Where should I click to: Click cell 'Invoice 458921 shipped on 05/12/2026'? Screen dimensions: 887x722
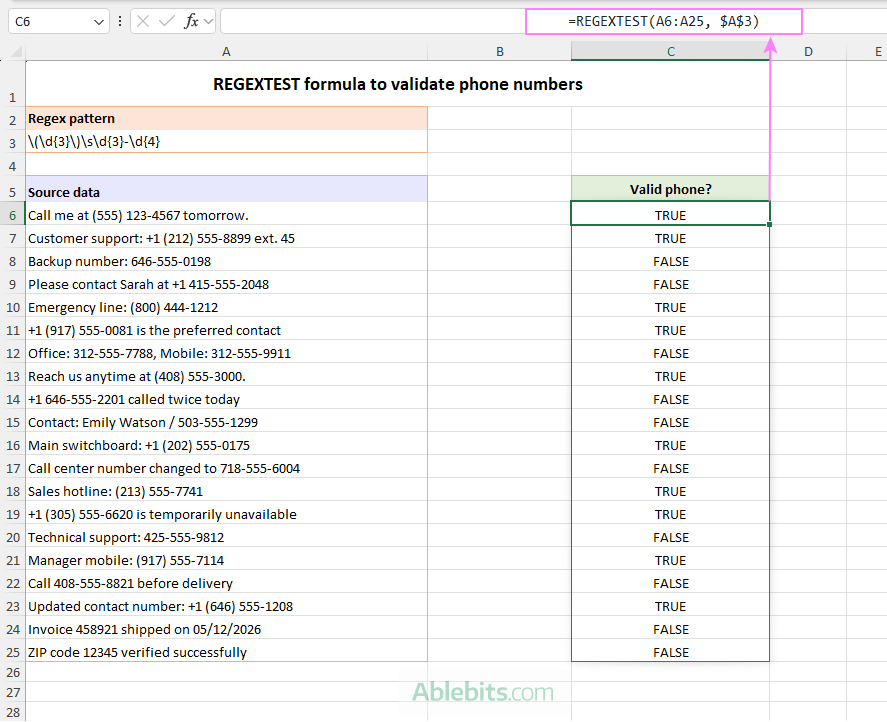pos(226,630)
